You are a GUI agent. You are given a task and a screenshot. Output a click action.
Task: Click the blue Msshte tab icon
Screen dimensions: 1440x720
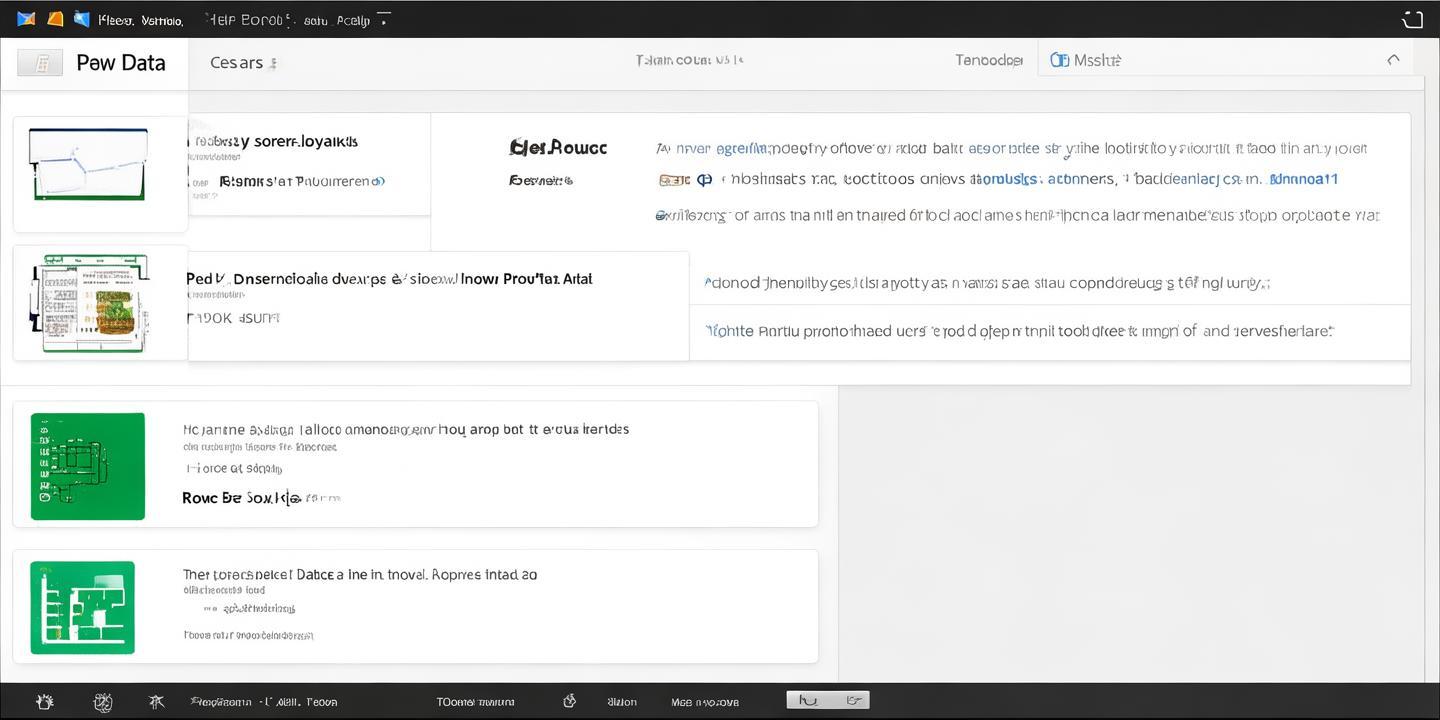[1059, 59]
